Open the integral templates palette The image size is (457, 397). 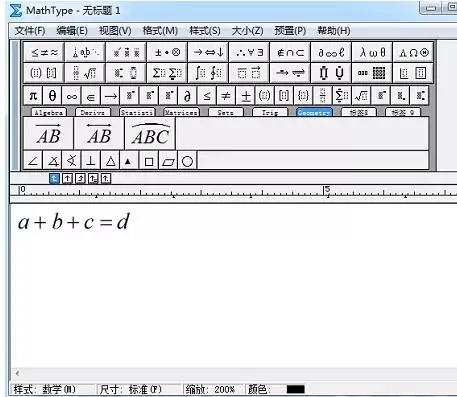click(208, 73)
